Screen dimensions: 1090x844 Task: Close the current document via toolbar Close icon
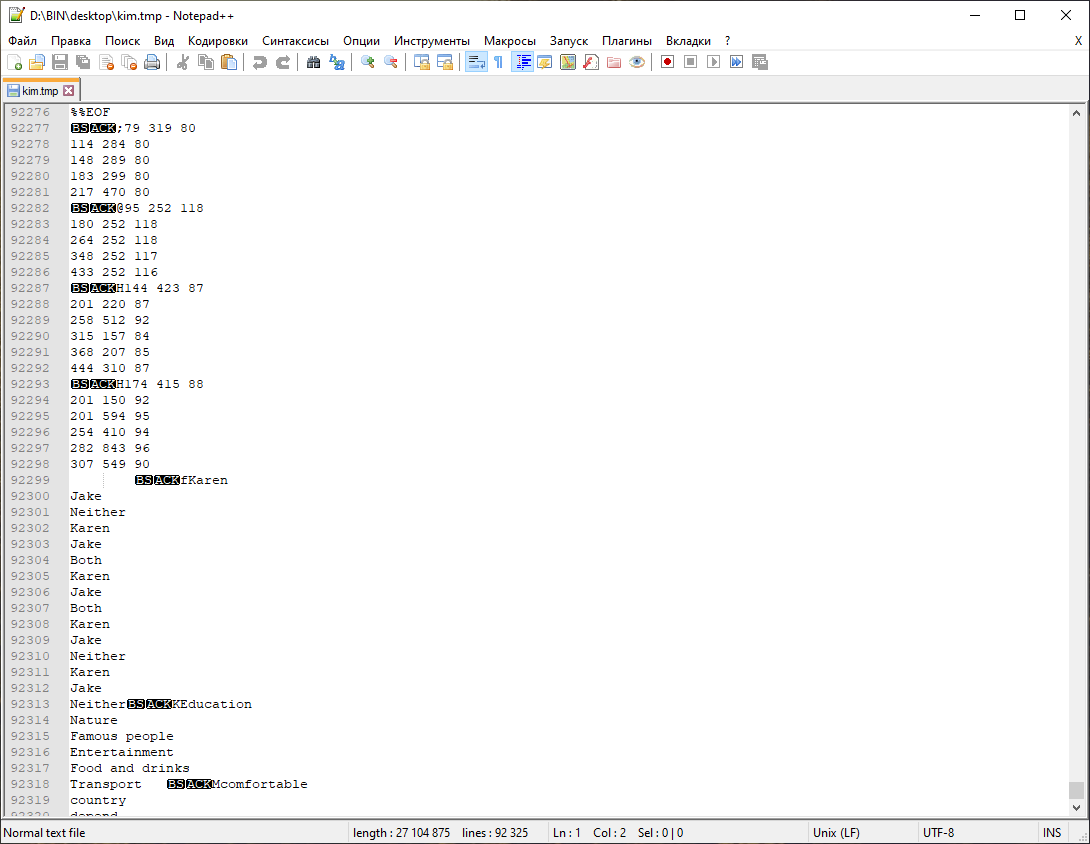(x=106, y=63)
